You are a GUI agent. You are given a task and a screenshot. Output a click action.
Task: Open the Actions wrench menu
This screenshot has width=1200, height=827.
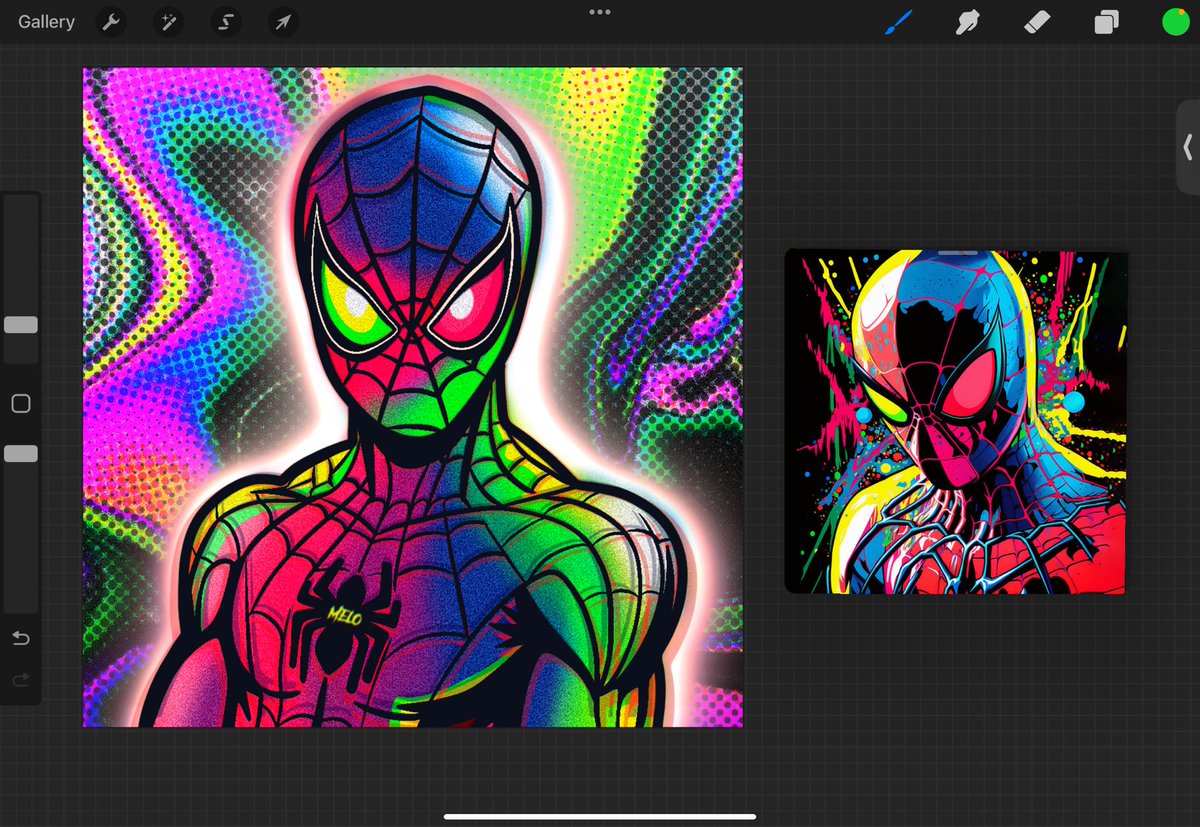point(111,22)
